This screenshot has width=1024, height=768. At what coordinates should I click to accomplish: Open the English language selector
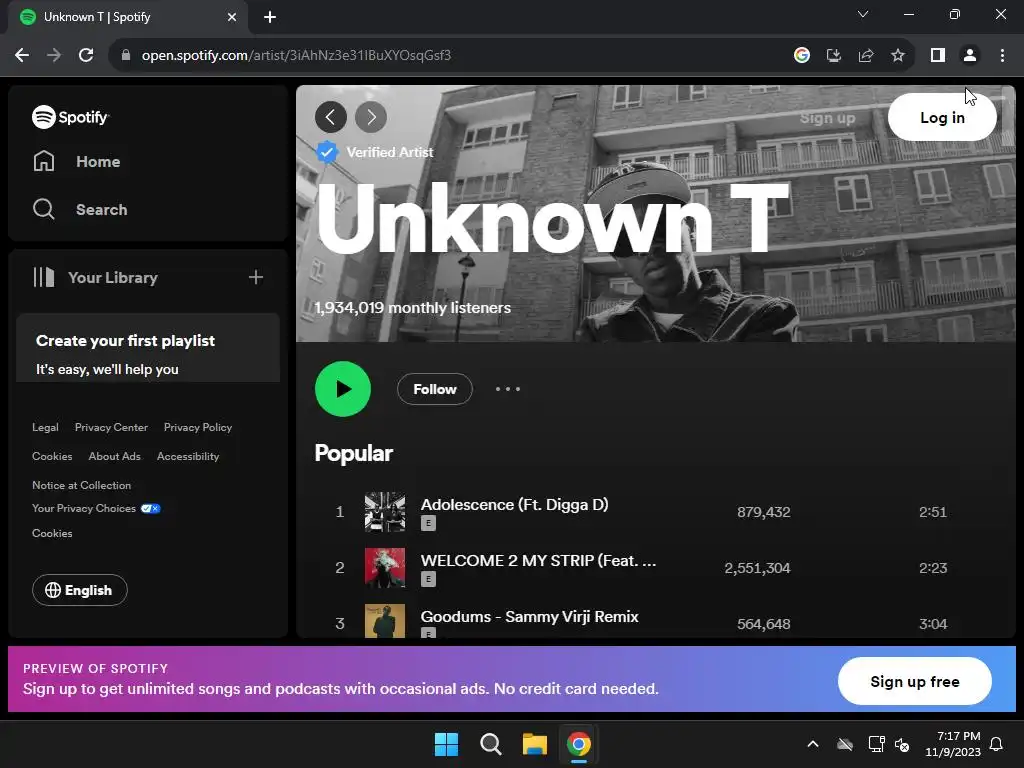click(x=80, y=590)
